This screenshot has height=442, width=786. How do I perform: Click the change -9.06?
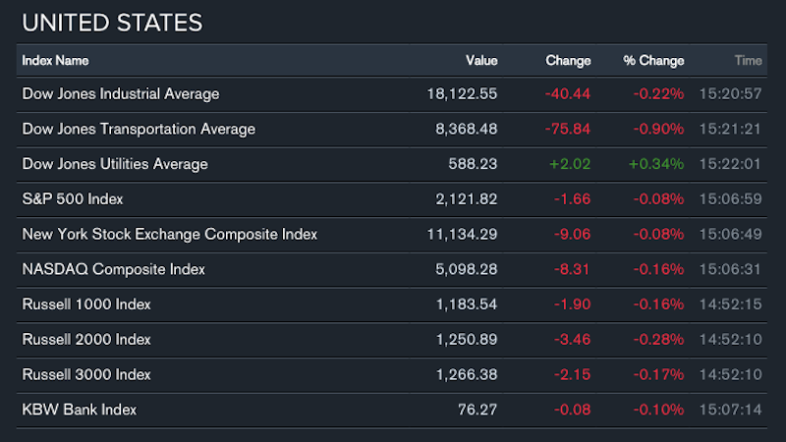coord(572,234)
